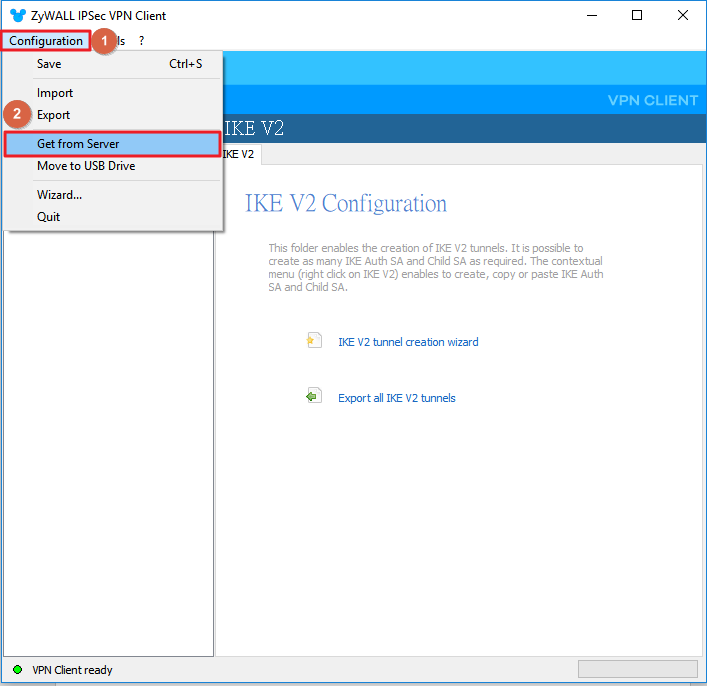Select Move to USB Drive

pyautogui.click(x=113, y=166)
